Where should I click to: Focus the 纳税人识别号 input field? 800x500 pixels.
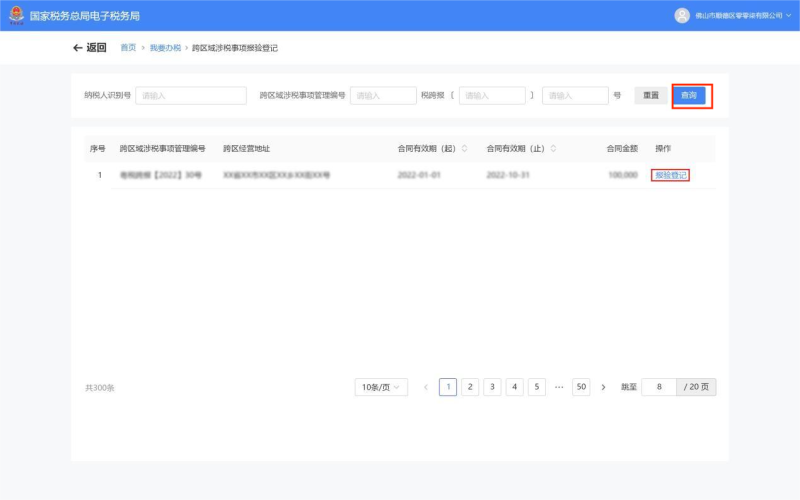(191, 95)
